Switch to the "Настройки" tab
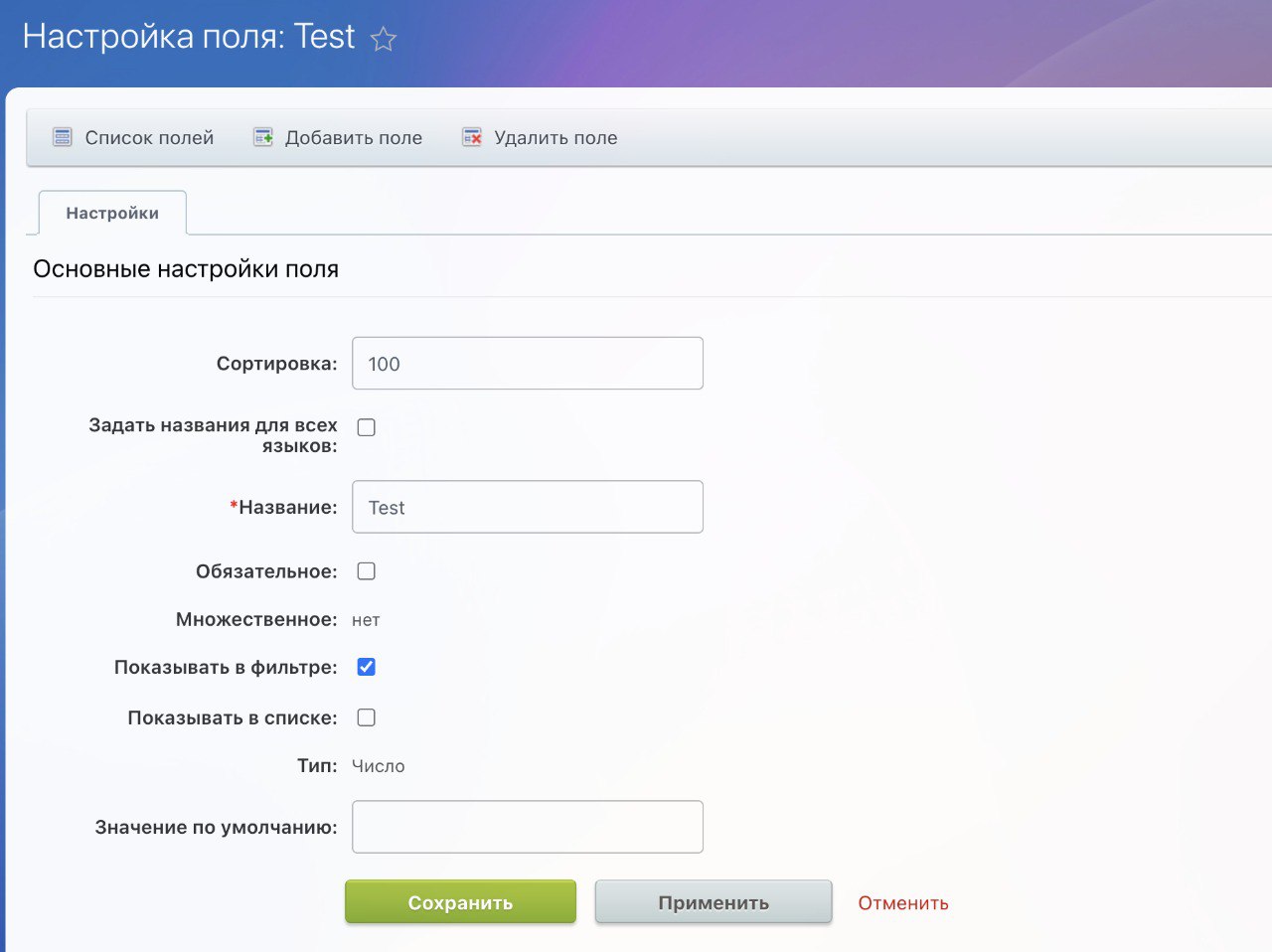The height and width of the screenshot is (952, 1272). click(112, 213)
